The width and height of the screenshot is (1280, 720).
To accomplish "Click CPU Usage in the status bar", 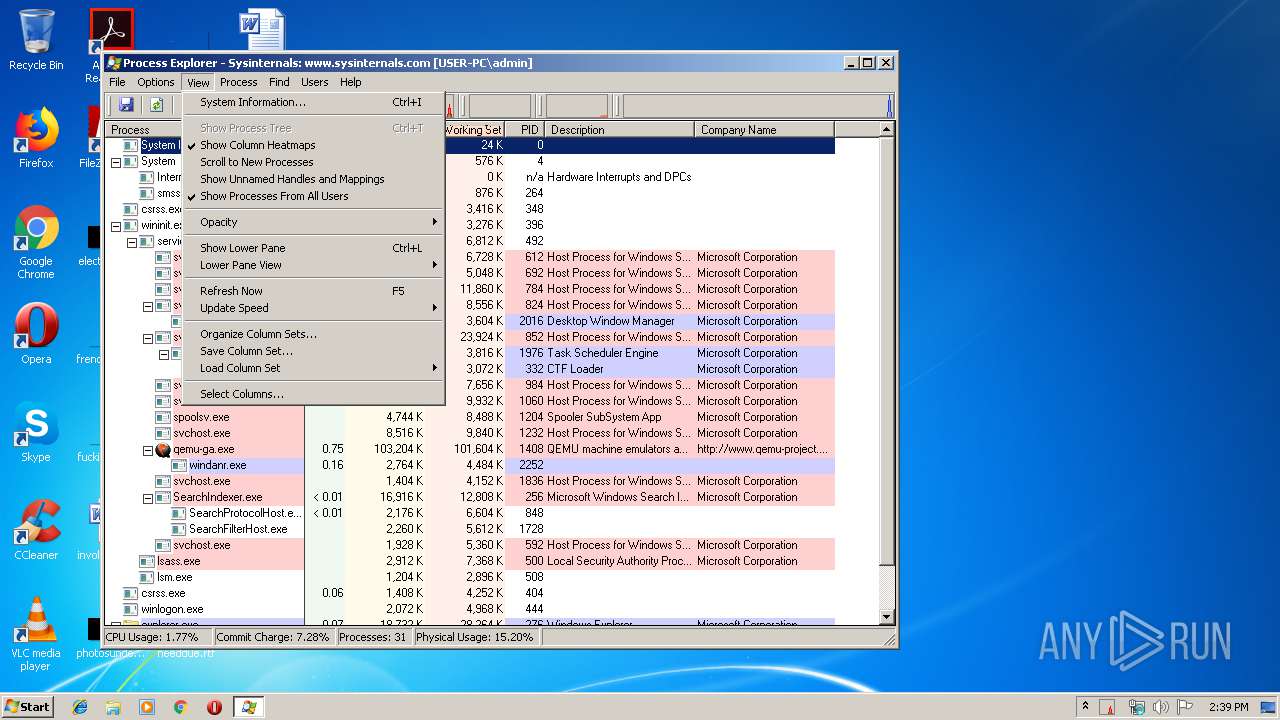I will click(x=157, y=637).
